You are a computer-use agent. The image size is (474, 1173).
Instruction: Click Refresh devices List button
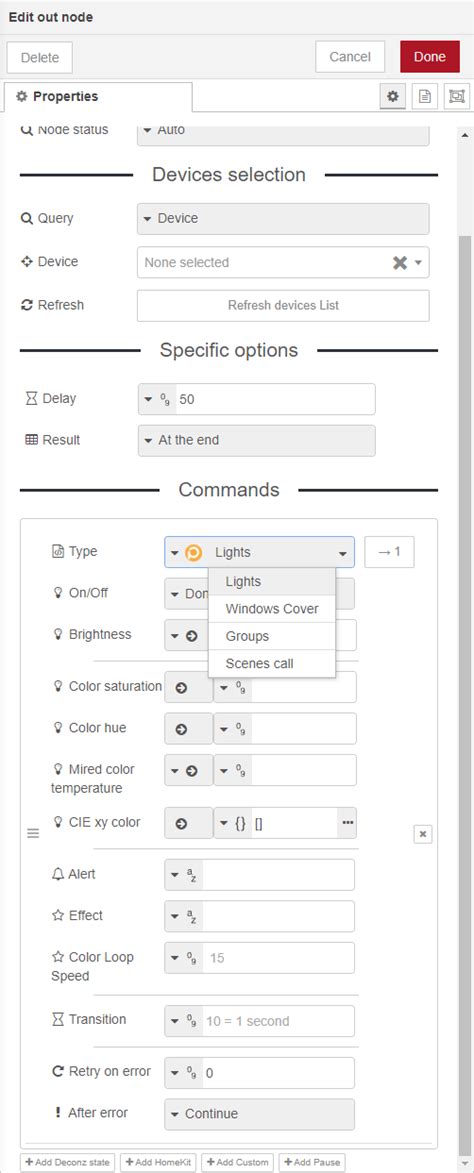coord(283,305)
